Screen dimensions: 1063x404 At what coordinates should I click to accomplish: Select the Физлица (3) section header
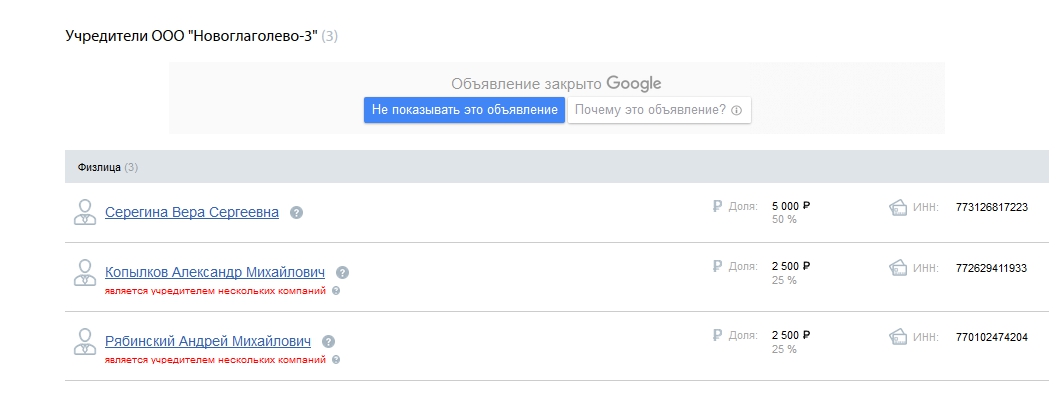click(557, 167)
